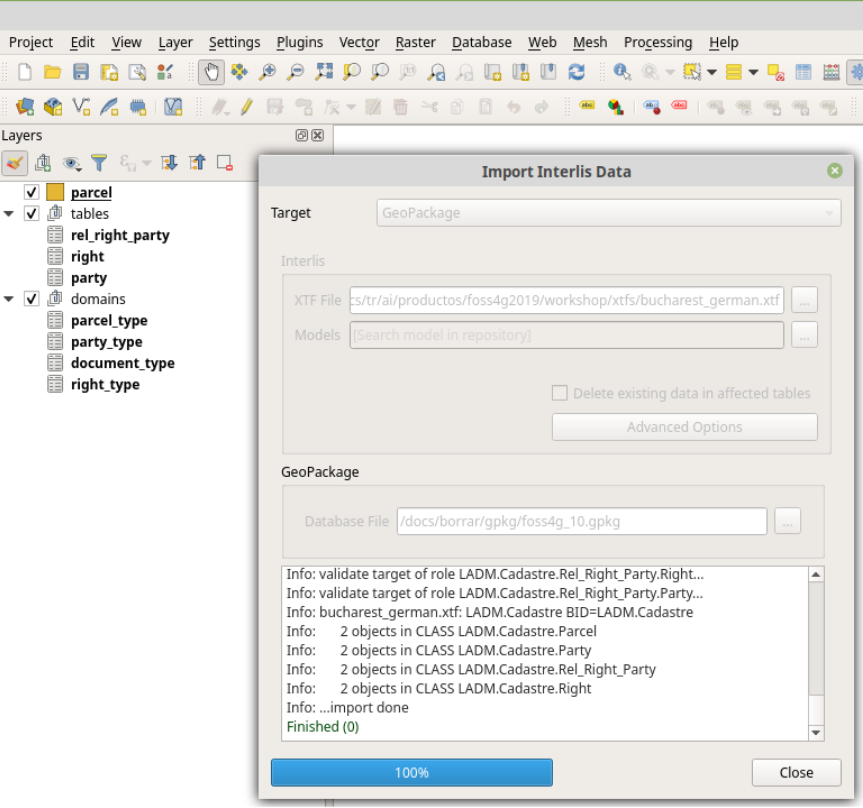Open the Data Source Manager icon
The width and height of the screenshot is (863, 808).
[x=25, y=106]
